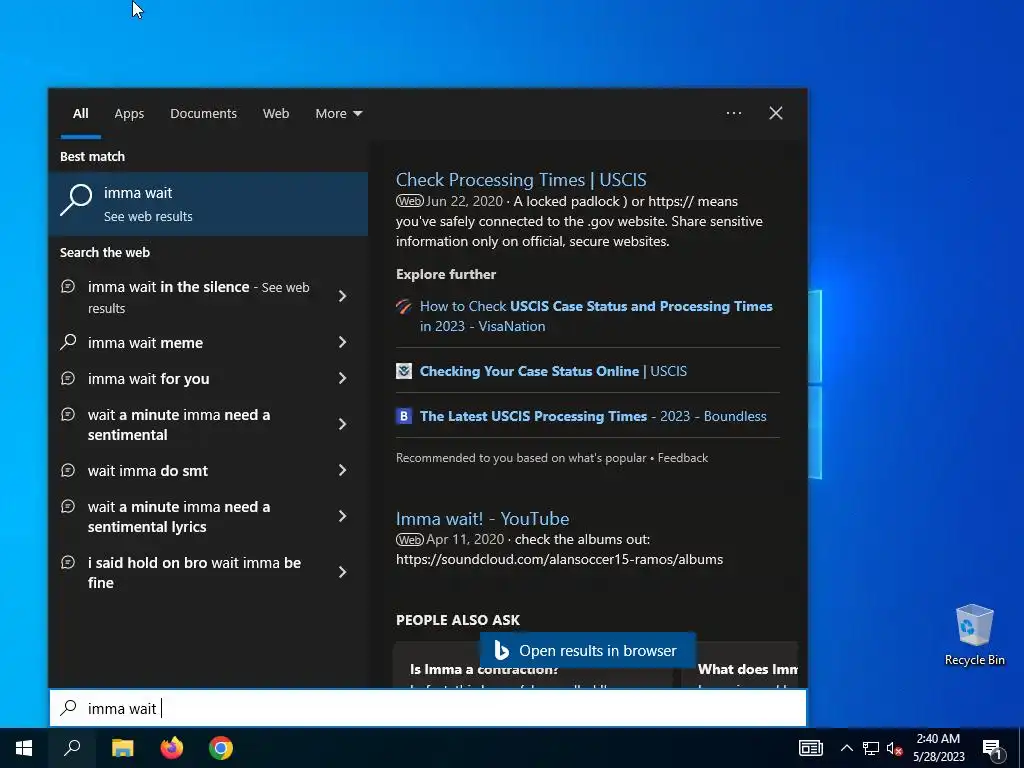Expand arrow for 'i said hold on bro' suggestion
Screen dimensions: 1024x768
(x=342, y=572)
